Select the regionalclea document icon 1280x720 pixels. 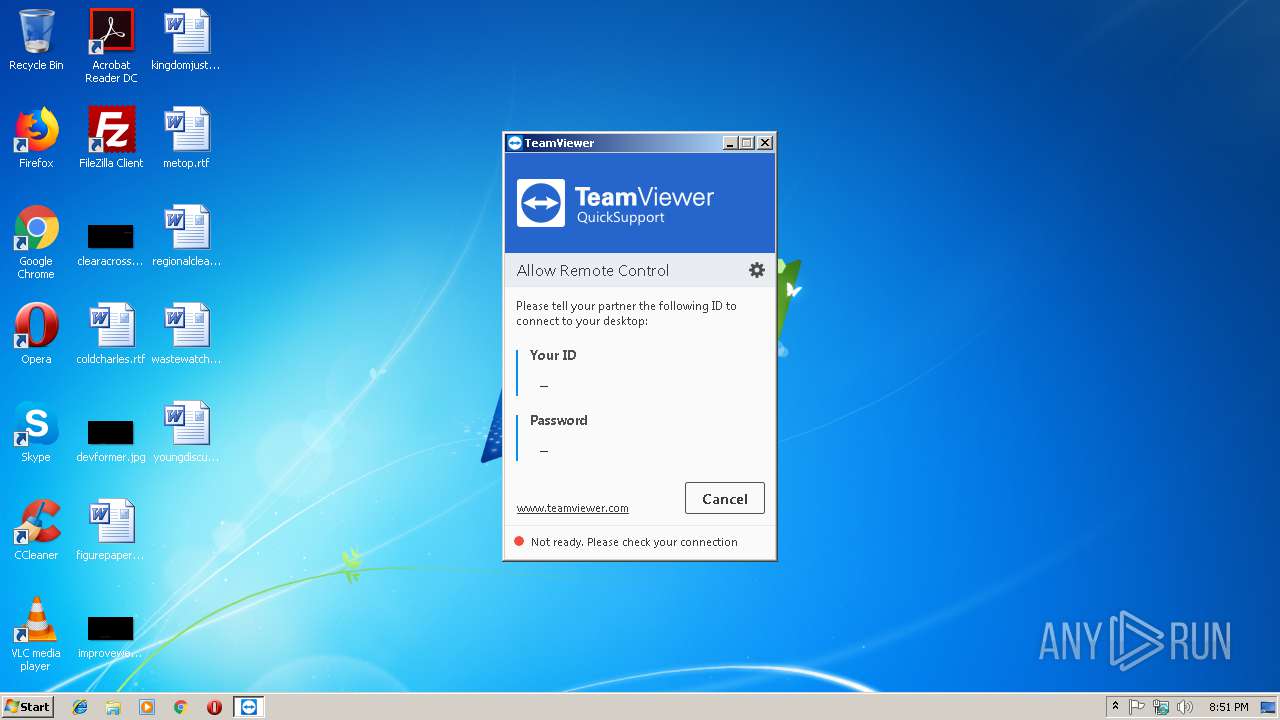[186, 236]
